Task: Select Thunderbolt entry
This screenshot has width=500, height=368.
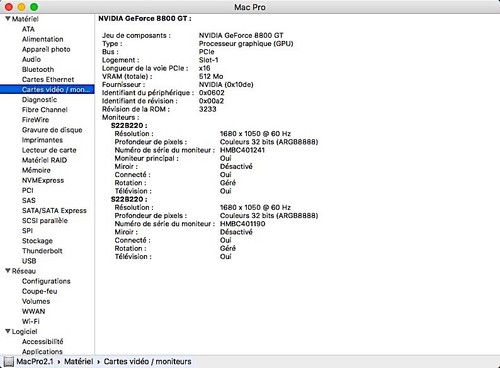Action: [42, 251]
